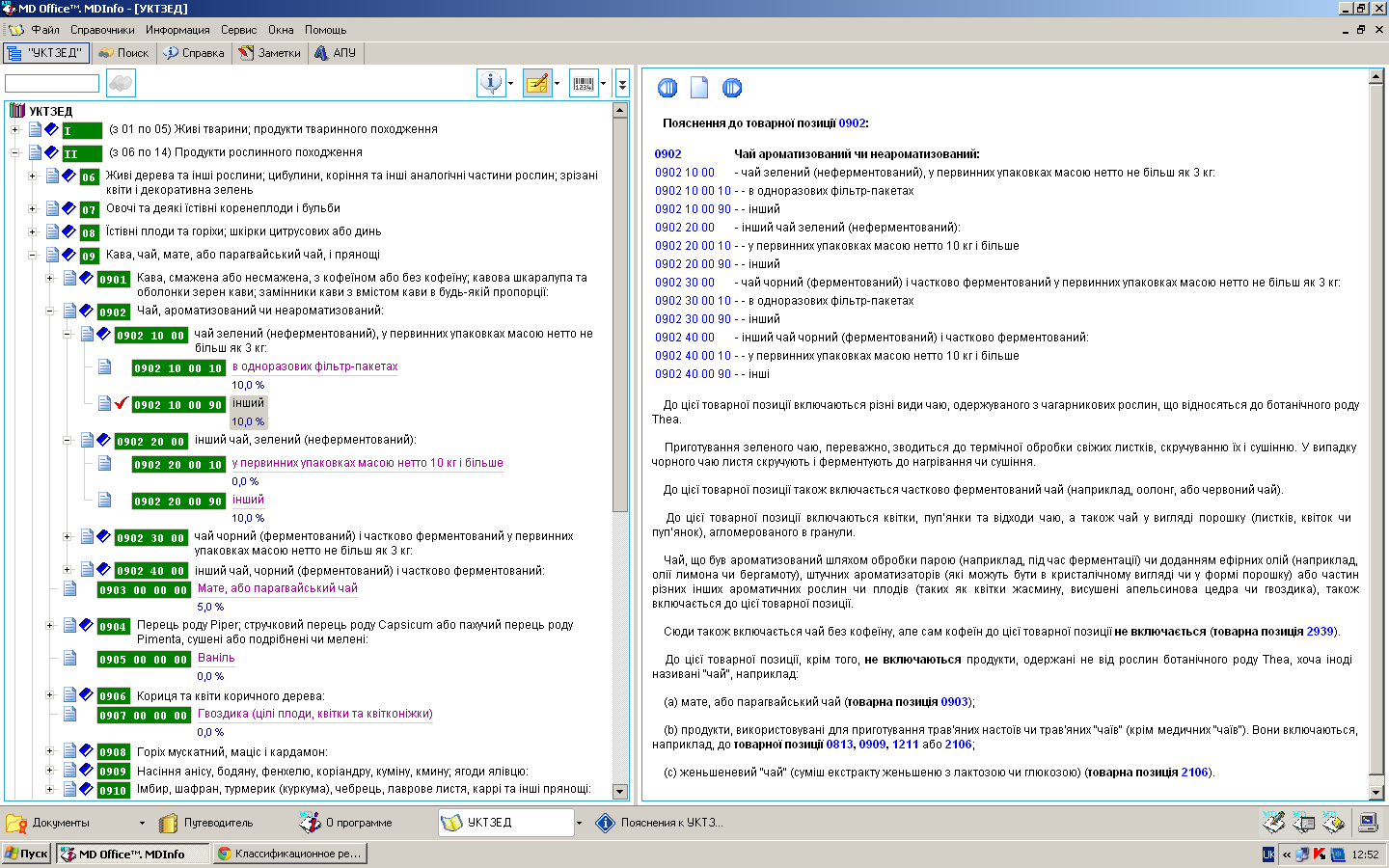Go to previous explanation page arrow
Image resolution: width=1389 pixels, height=868 pixels.
[667, 88]
